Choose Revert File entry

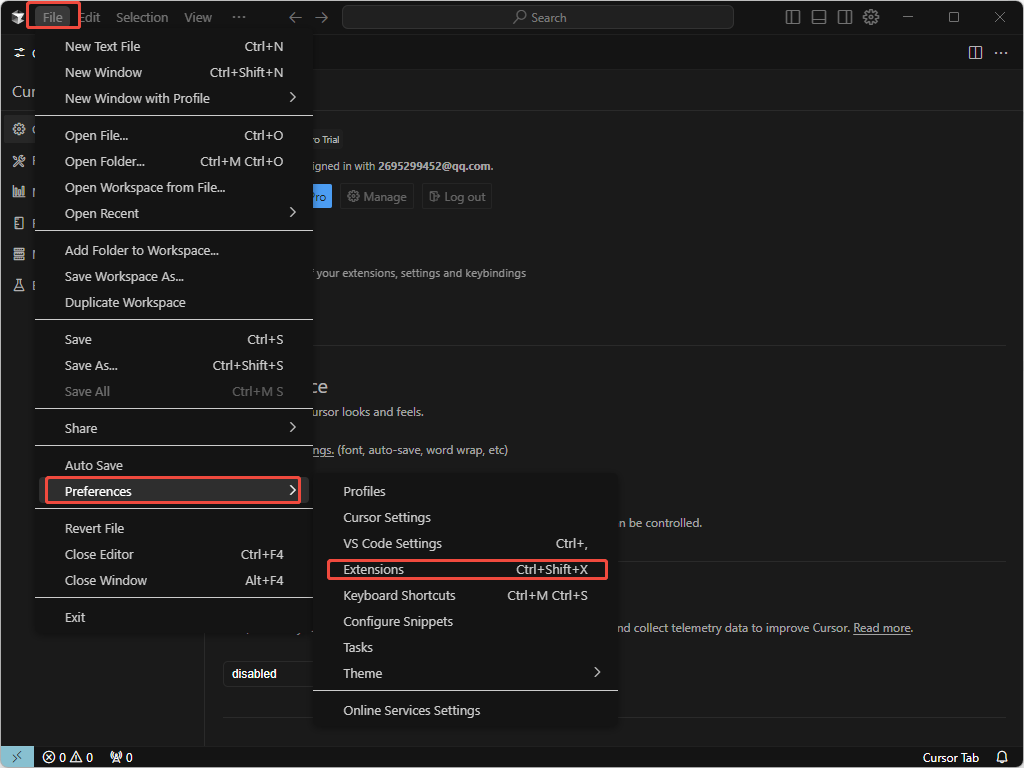point(174,528)
